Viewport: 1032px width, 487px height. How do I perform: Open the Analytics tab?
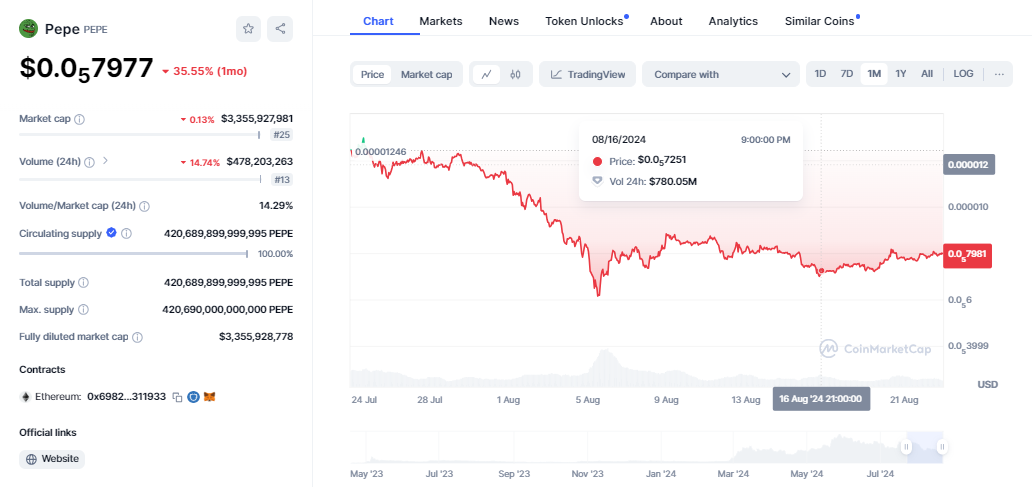coord(733,21)
